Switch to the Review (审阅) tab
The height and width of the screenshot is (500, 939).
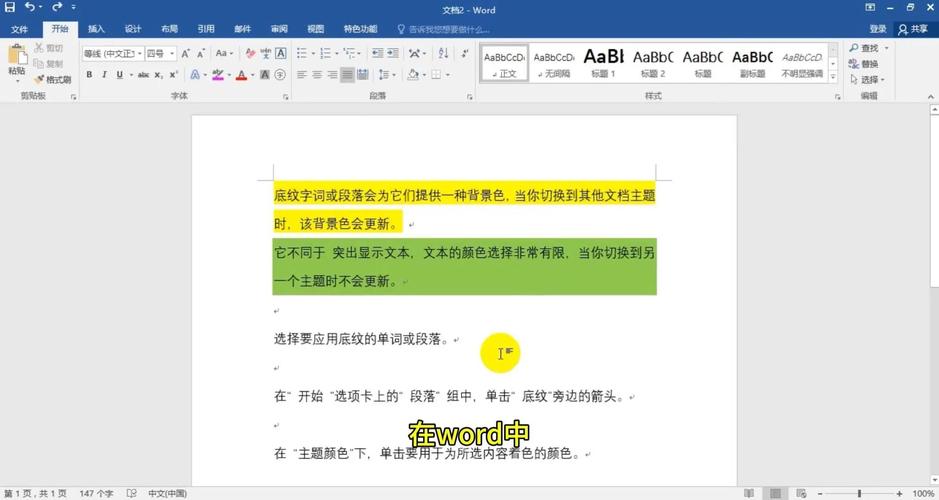point(279,29)
